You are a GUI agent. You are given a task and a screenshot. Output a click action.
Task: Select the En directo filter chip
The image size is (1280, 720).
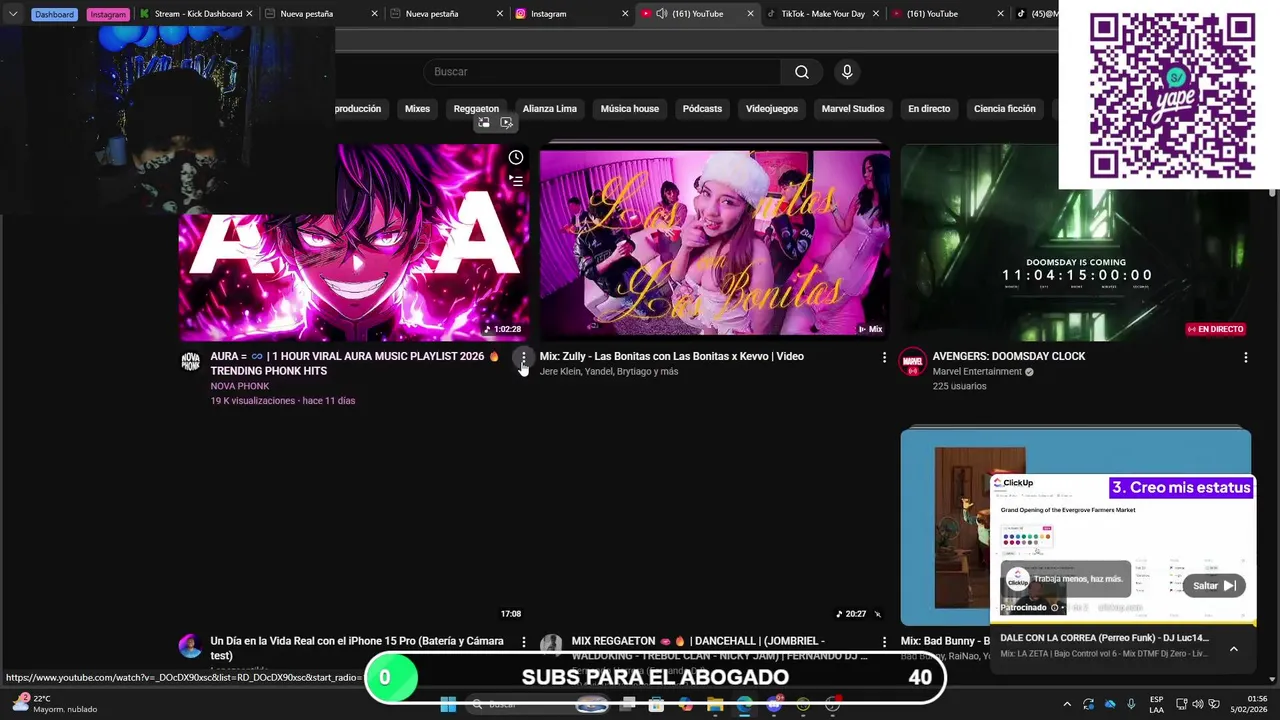[929, 109]
